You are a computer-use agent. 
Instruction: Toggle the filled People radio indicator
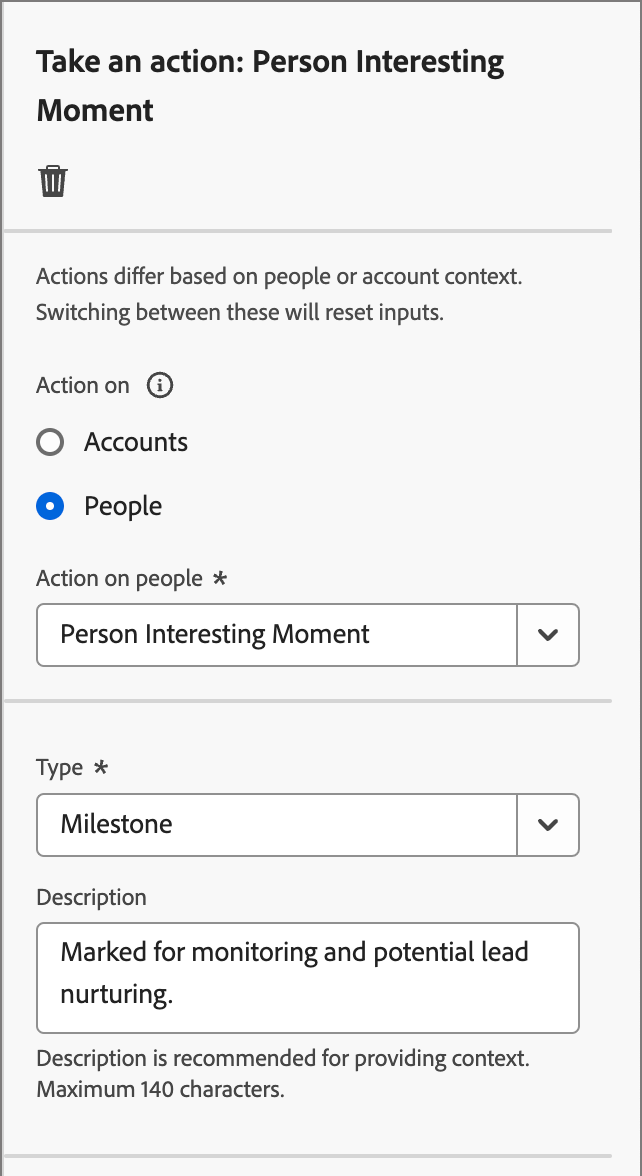[50, 506]
